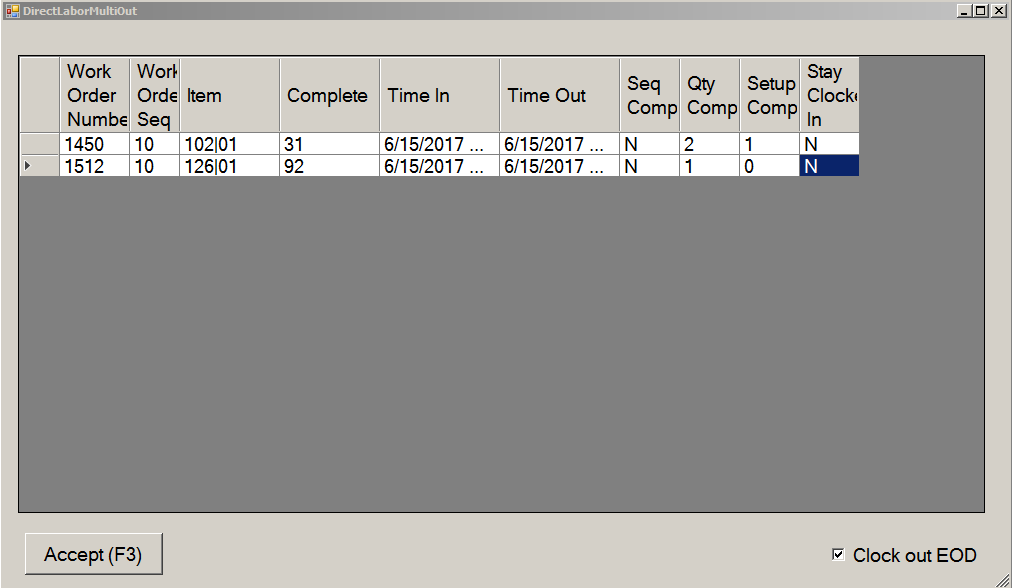Click the DirectLaborMultiOut title bar app icon
Screen dimensions: 1012x588
pos(13,11)
